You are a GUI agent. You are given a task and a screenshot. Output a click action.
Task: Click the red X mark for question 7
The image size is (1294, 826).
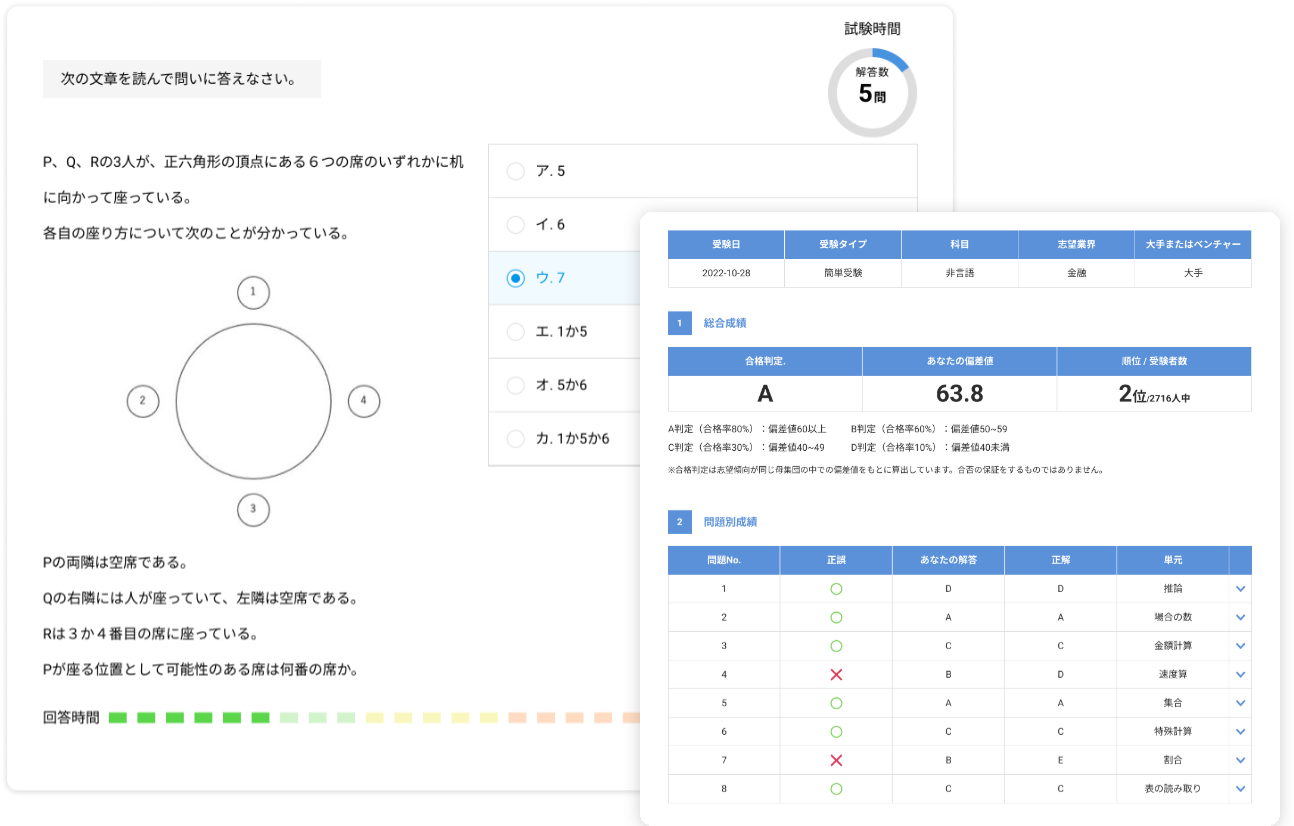836,760
